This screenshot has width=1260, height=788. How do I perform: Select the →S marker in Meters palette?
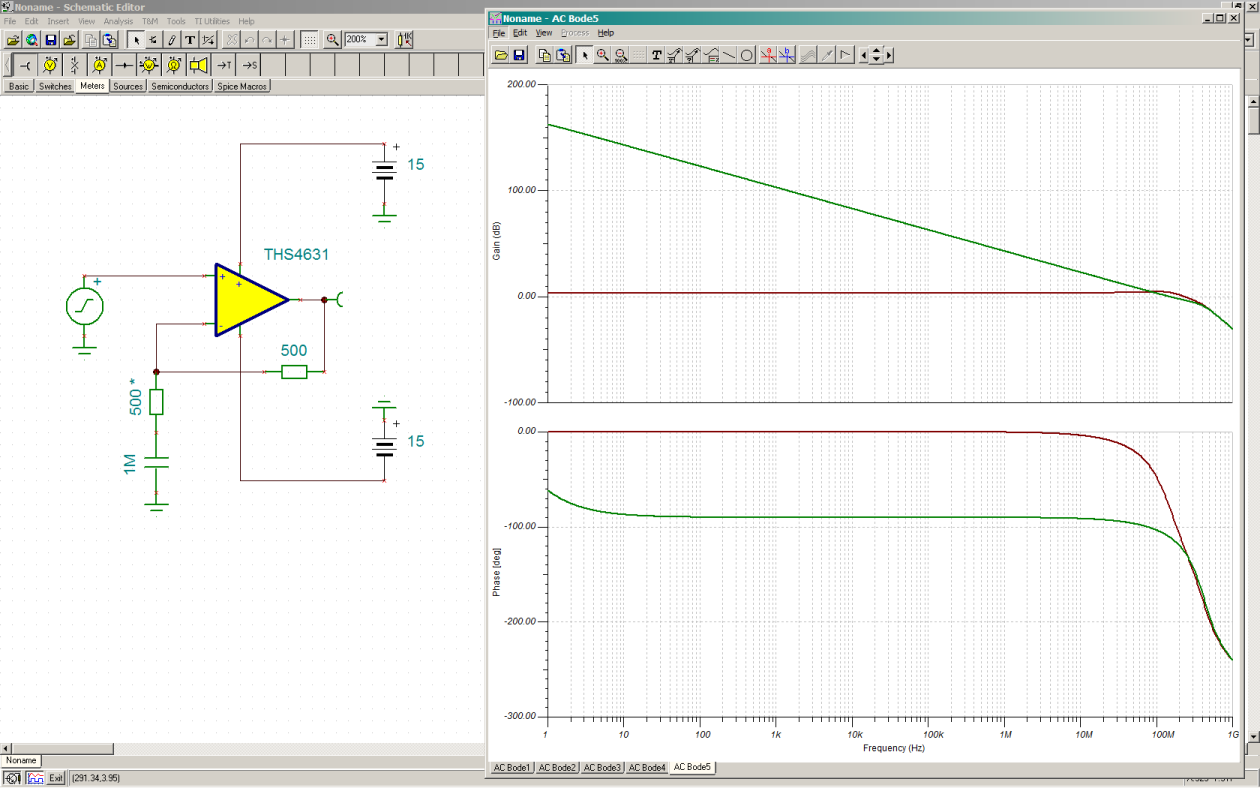tap(248, 65)
